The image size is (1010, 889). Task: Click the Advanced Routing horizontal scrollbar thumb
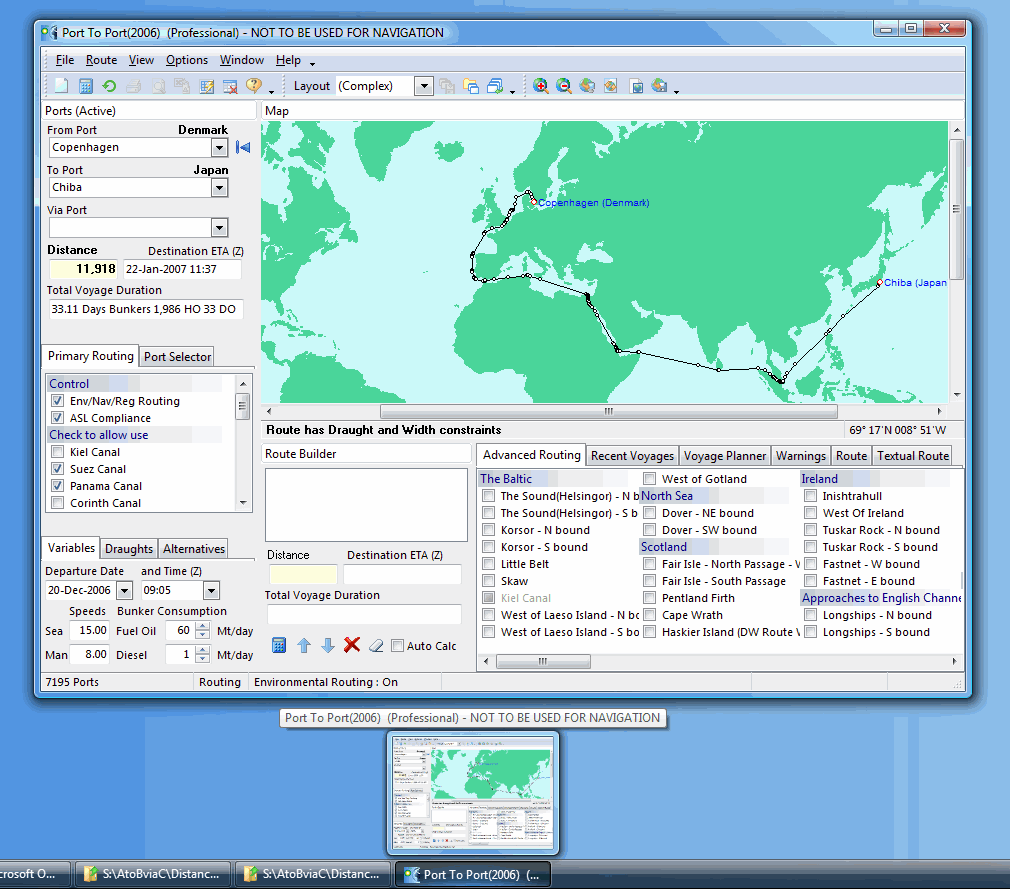click(543, 661)
